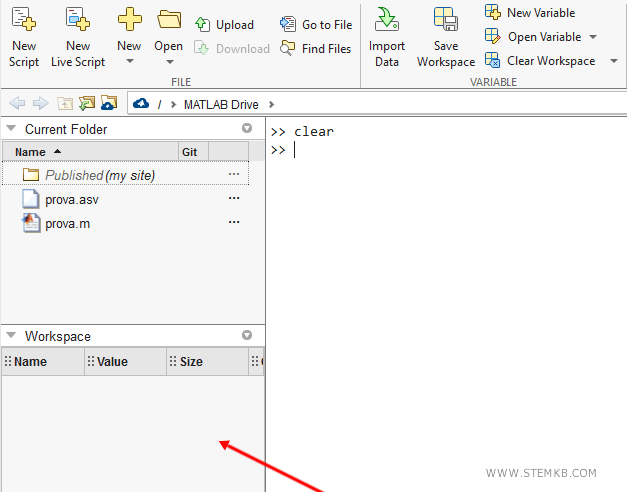
Task: Collapse the Workspace panel
Action: (x=11, y=337)
